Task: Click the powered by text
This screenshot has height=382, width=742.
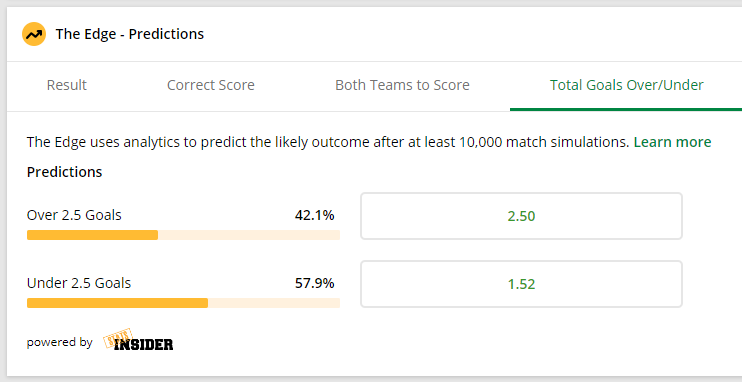Action: 60,342
